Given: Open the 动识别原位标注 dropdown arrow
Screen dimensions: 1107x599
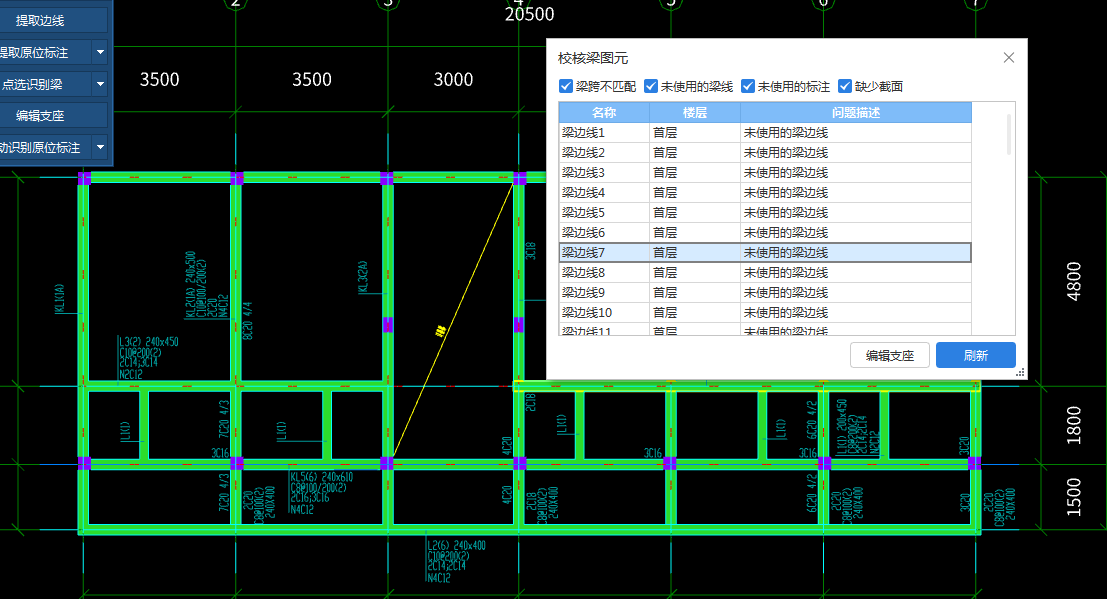Looking at the screenshot, I should 100,148.
